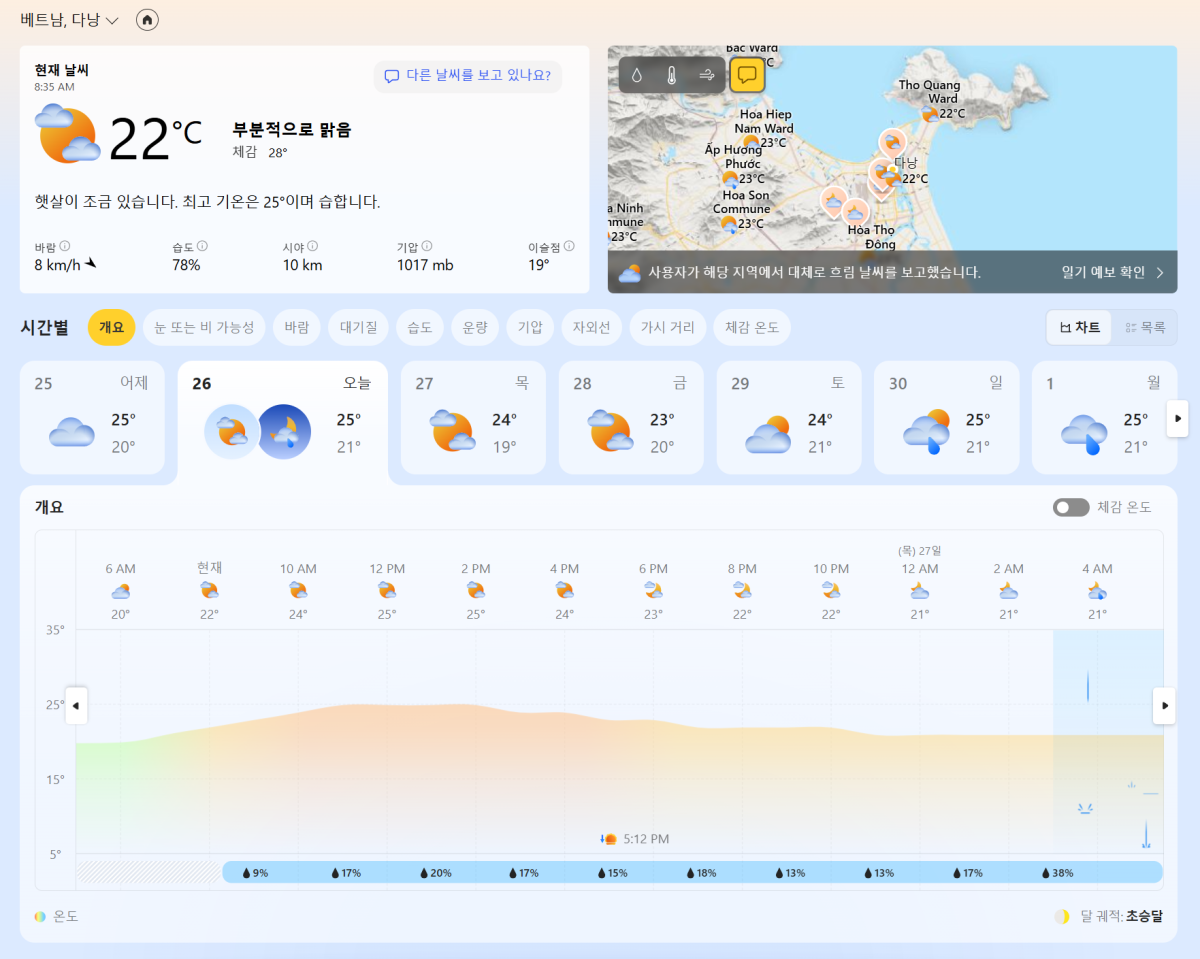Select the 대기질 tab

point(358,327)
